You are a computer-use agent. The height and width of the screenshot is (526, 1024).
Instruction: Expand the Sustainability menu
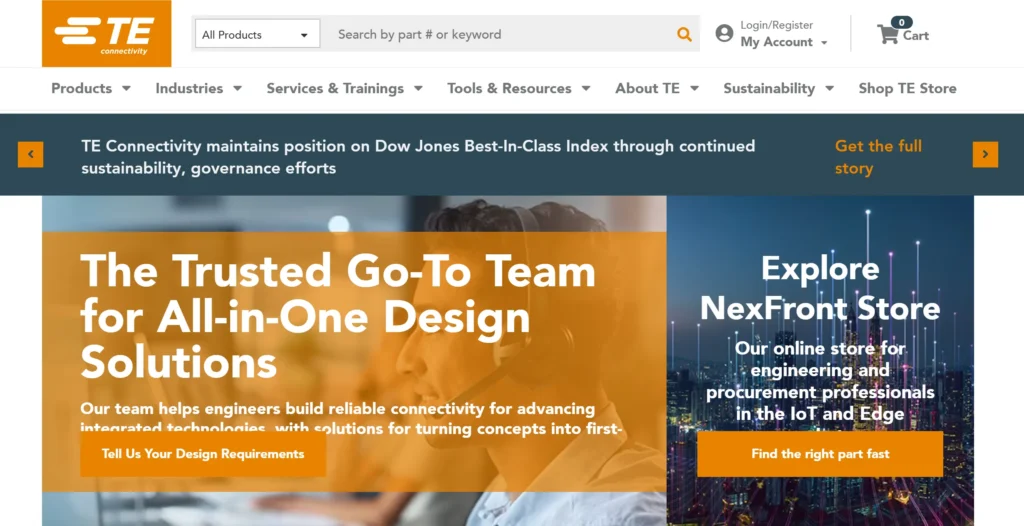tap(778, 88)
